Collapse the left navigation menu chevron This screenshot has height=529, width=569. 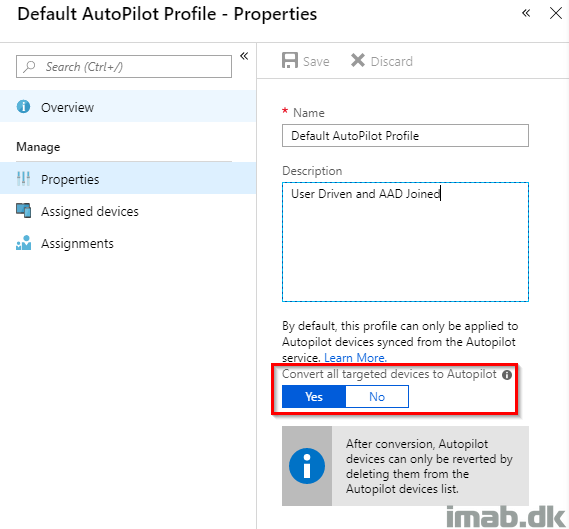[x=244, y=56]
